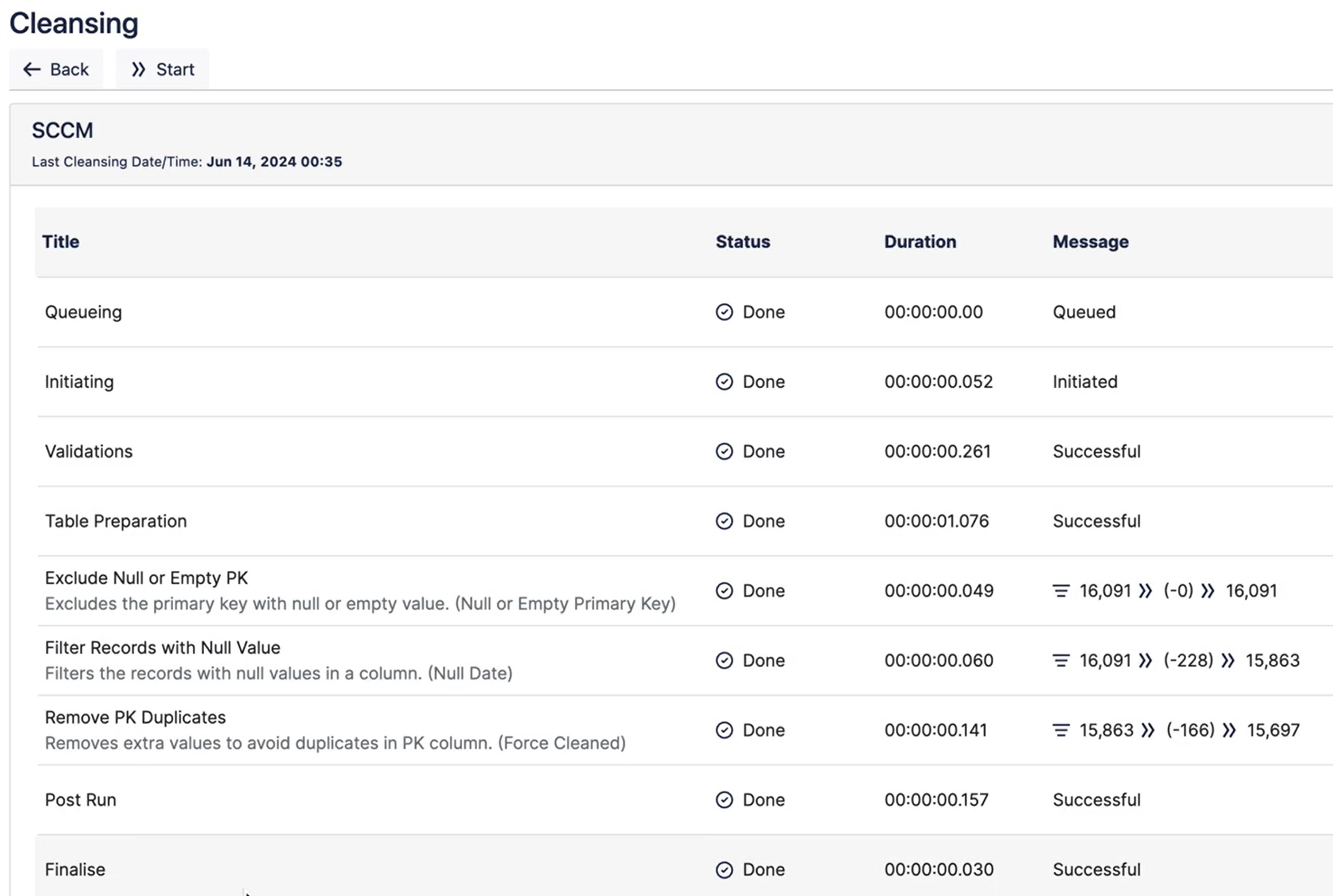Viewport: 1333px width, 896px height.
Task: Click the Message column header
Action: (1090, 242)
